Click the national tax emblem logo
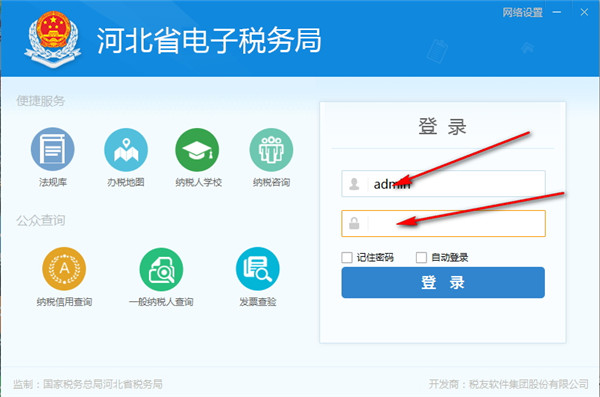 pos(53,39)
